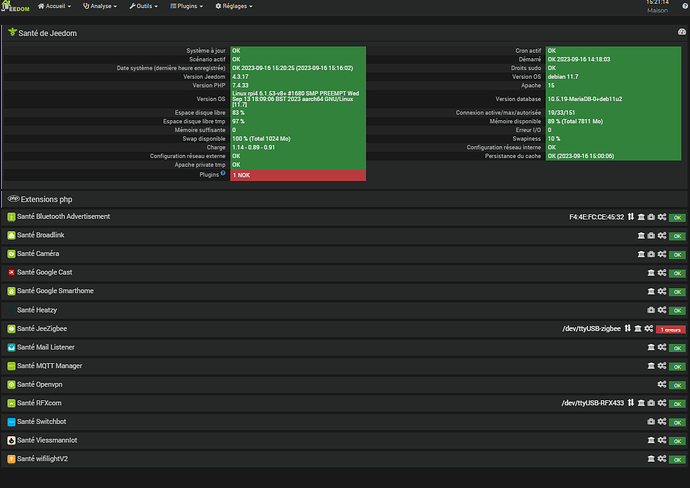
Task: Click the port arrows icon on Bluetooth Advertisement row
Action: [x=631, y=217]
